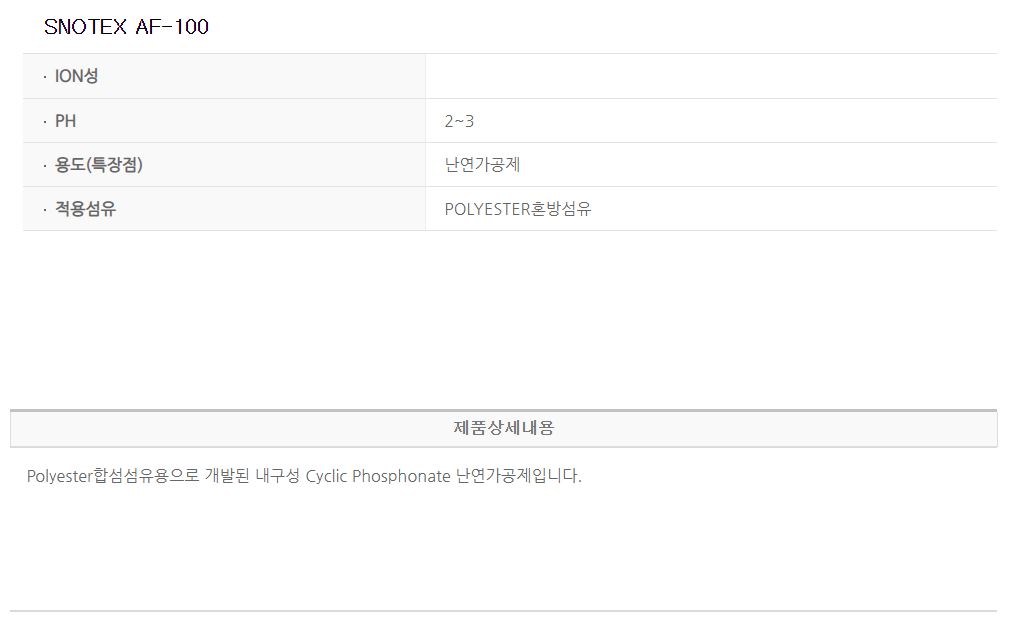Click the empty ION성 value cell
The width and height of the screenshot is (1010, 624).
[x=710, y=76]
